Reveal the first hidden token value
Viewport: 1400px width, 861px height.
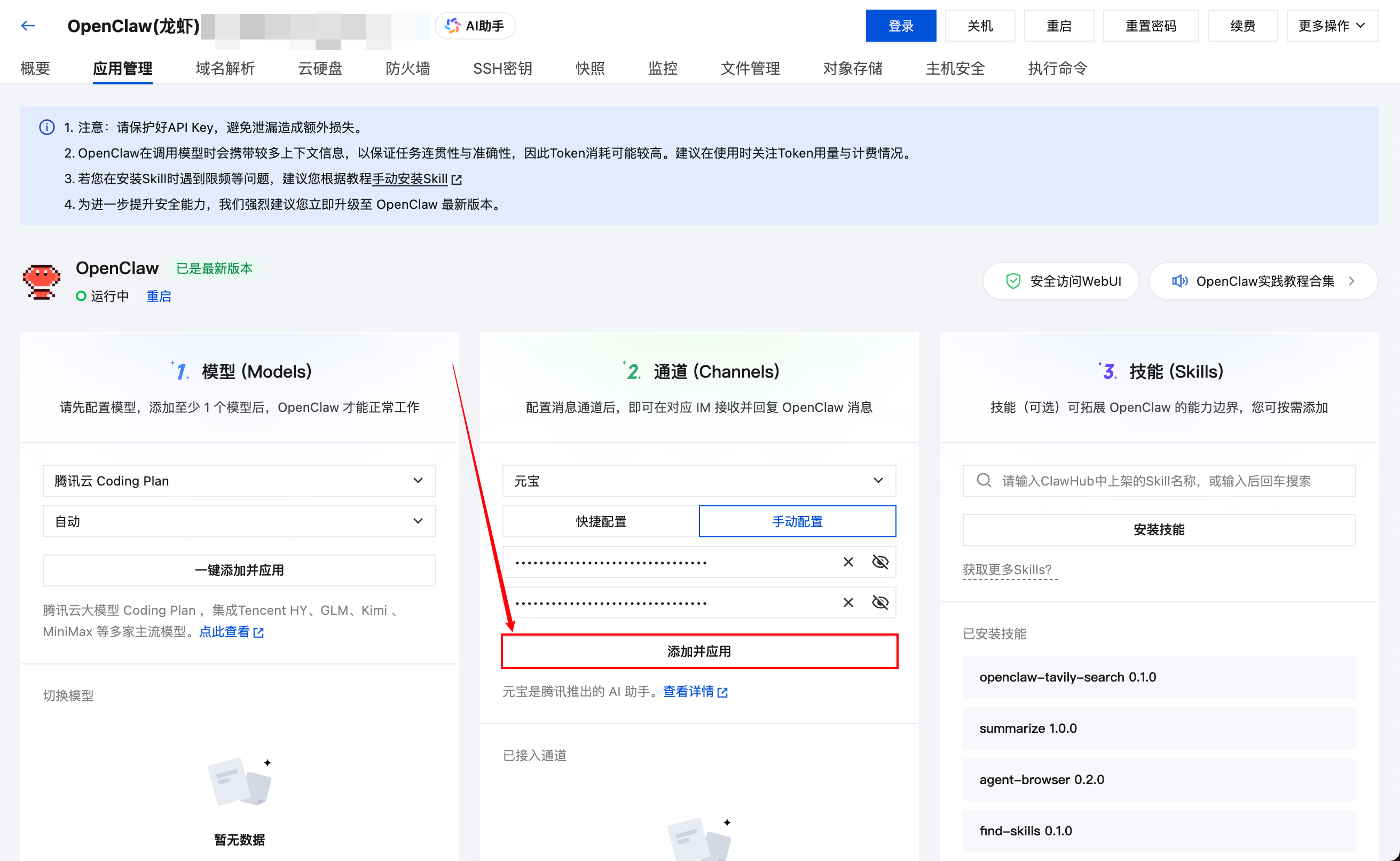(x=880, y=561)
